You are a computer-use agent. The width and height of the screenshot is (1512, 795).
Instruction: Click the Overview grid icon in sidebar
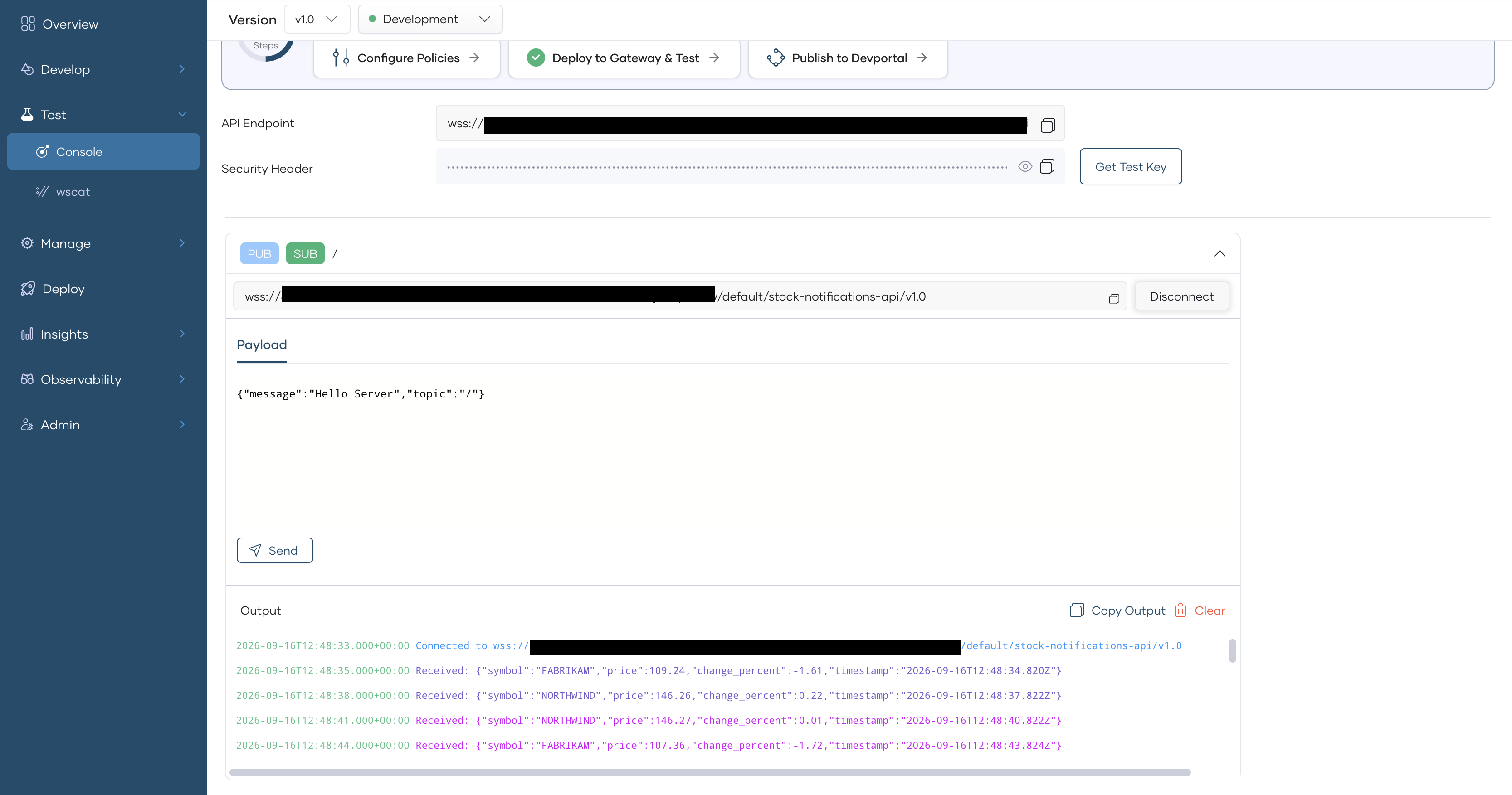[x=28, y=24]
